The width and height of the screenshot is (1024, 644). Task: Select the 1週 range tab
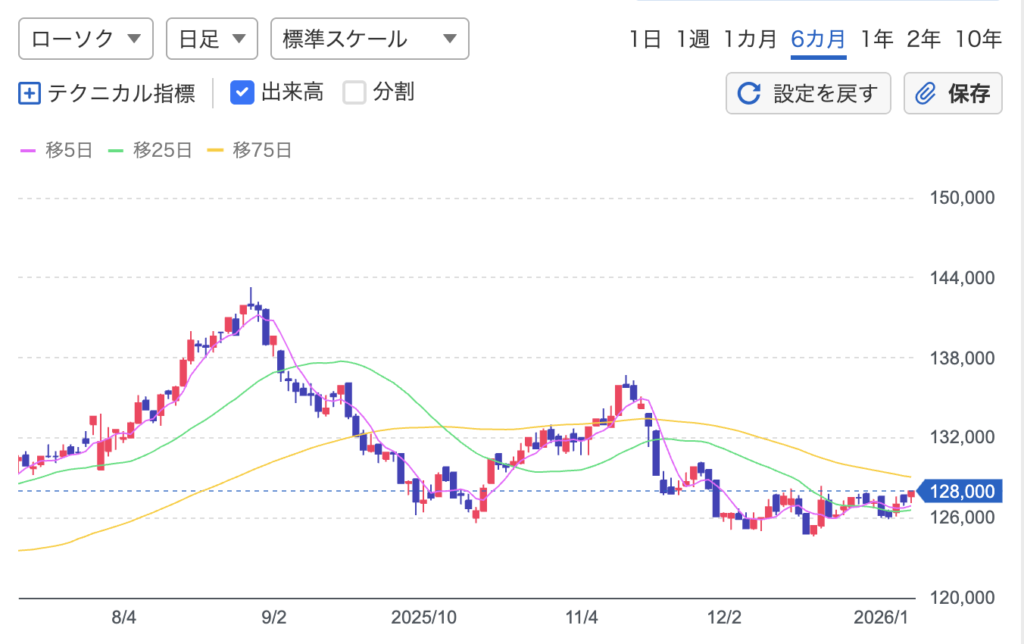pos(692,40)
